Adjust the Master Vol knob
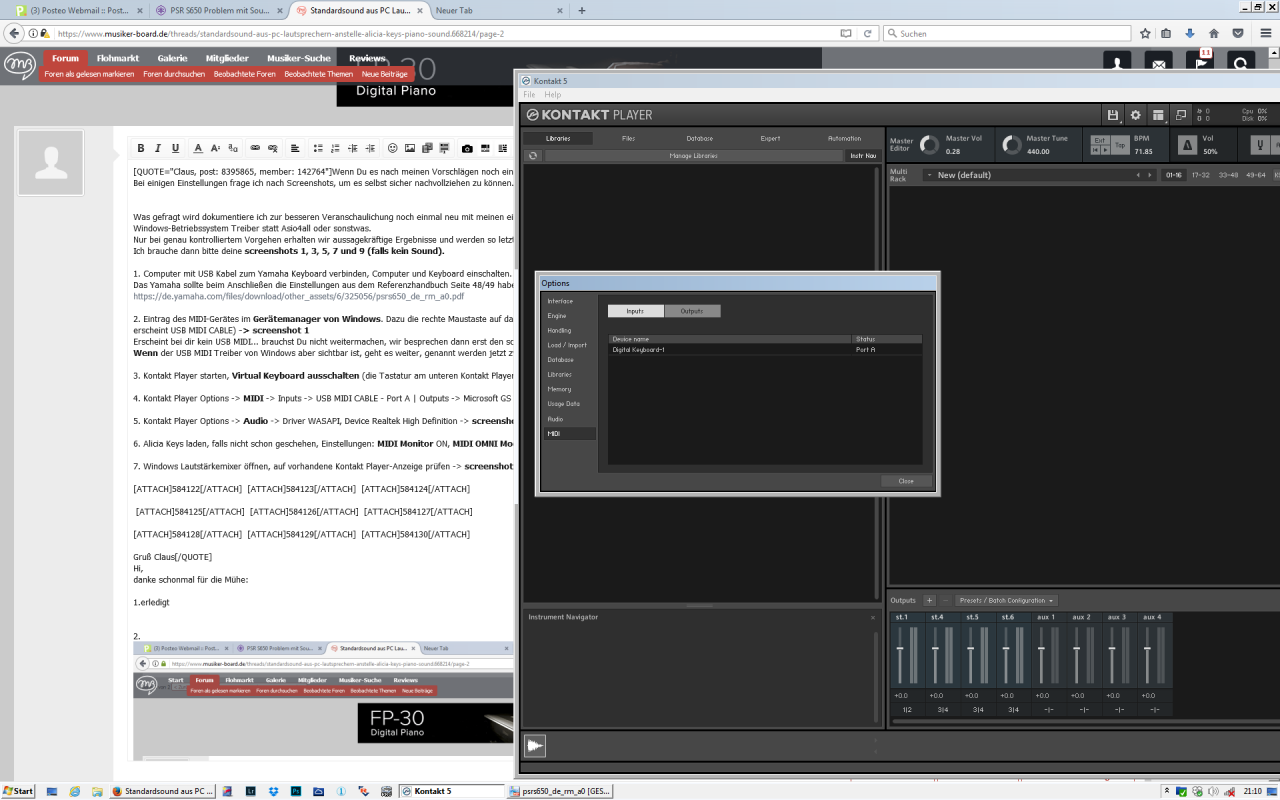This screenshot has height=800, width=1280. pos(930,145)
